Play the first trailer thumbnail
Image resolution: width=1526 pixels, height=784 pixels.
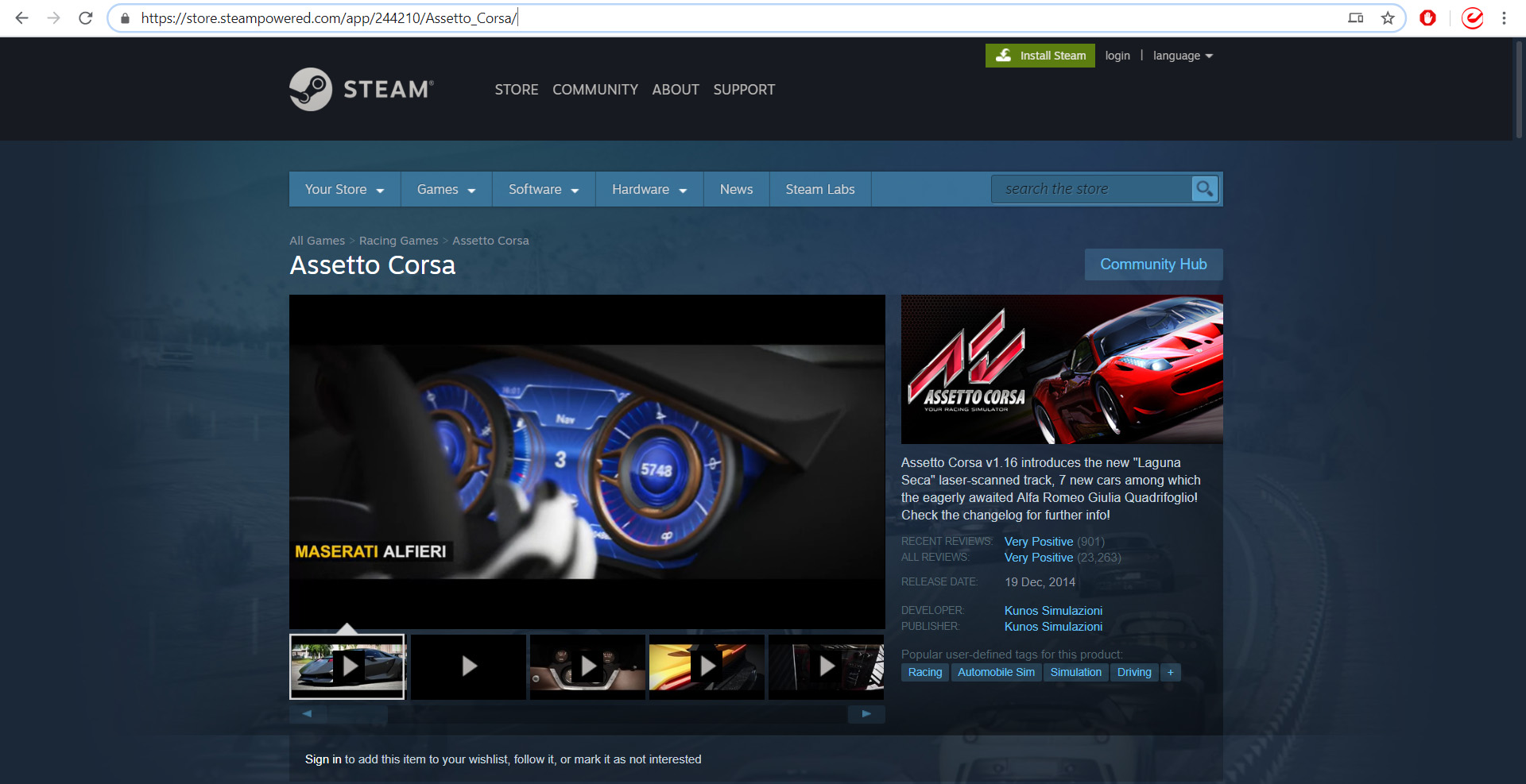coord(347,666)
